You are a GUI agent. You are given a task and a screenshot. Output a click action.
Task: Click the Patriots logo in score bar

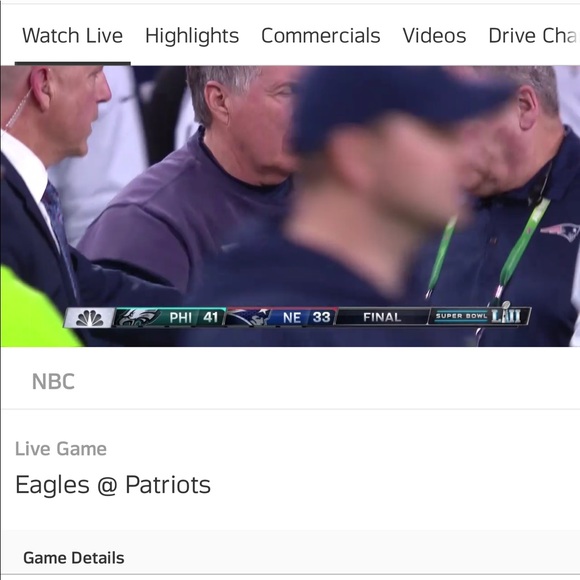tap(248, 317)
